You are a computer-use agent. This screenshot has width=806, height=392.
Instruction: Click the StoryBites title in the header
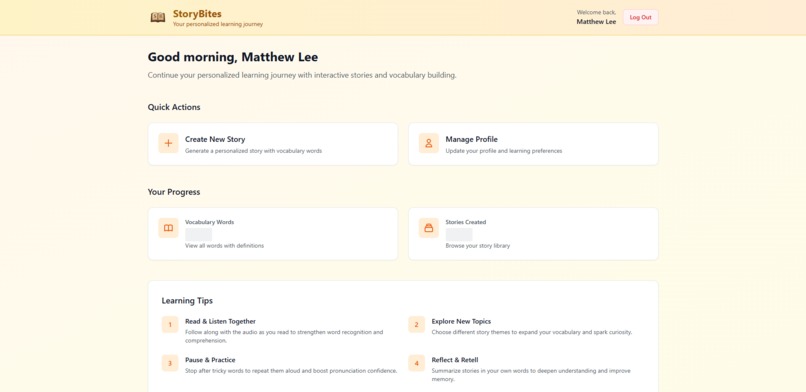click(197, 14)
